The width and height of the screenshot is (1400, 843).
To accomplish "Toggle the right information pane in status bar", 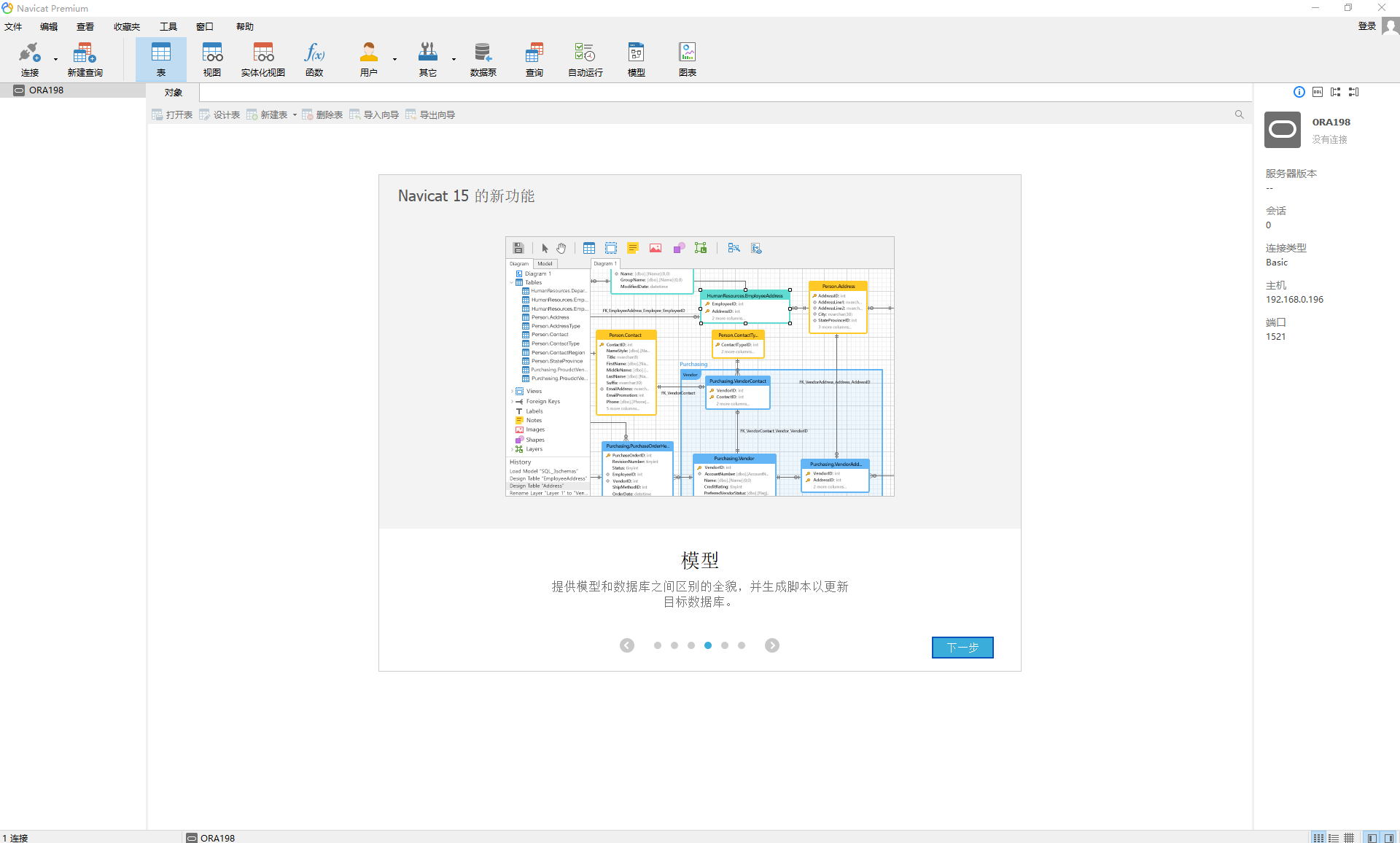I will pyautogui.click(x=1388, y=837).
